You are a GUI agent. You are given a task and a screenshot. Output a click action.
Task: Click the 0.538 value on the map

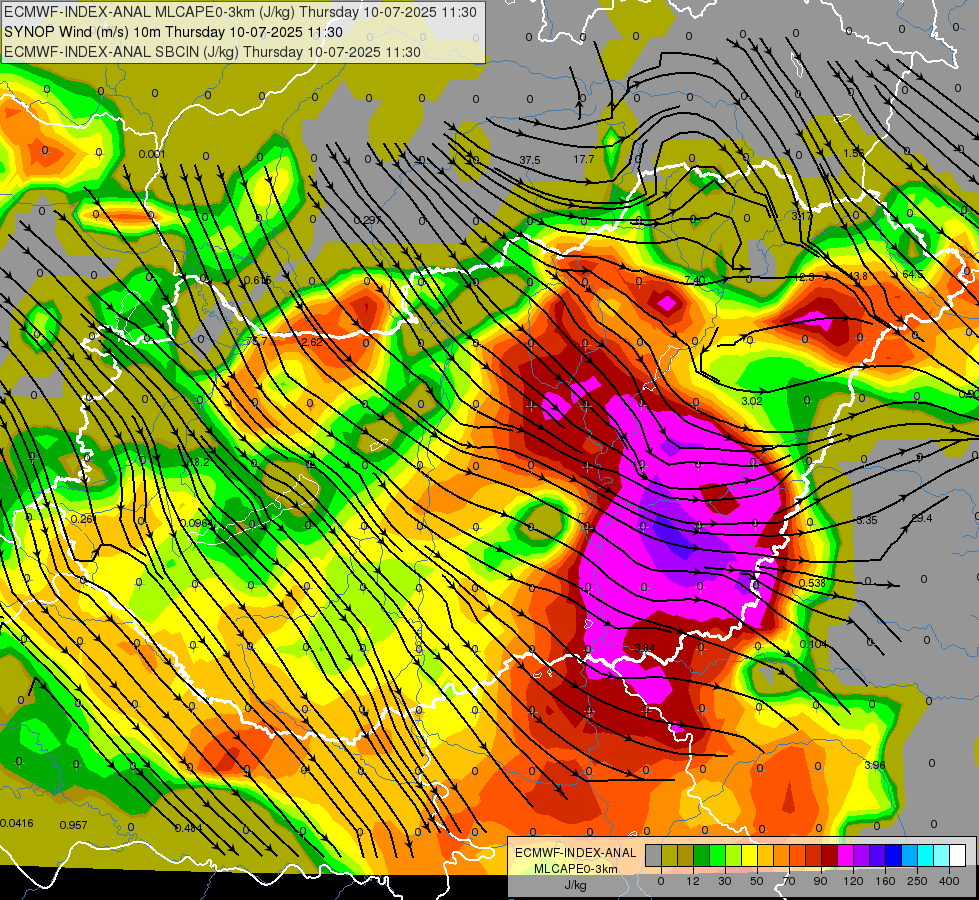click(812, 583)
